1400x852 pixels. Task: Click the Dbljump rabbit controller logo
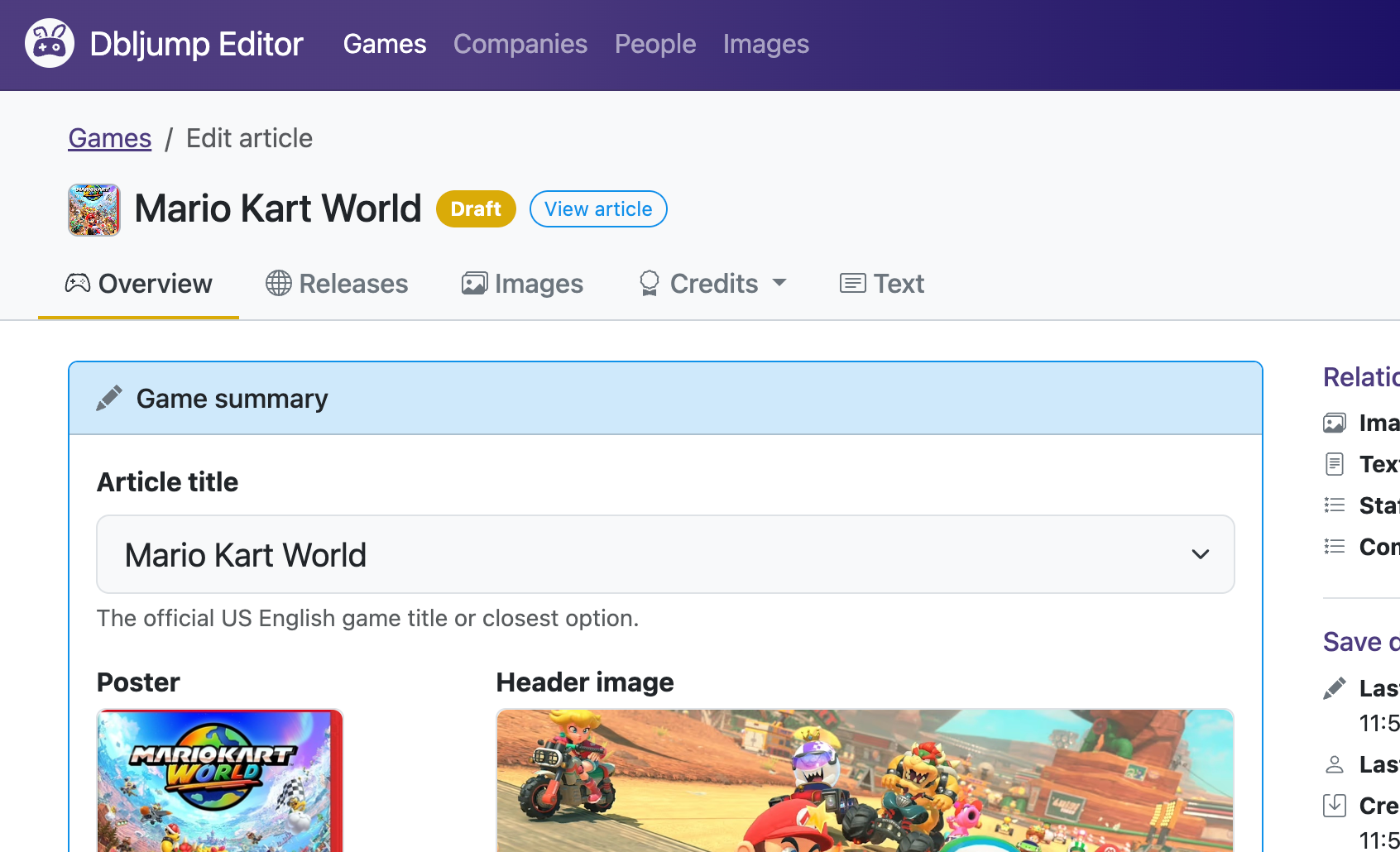[50, 43]
